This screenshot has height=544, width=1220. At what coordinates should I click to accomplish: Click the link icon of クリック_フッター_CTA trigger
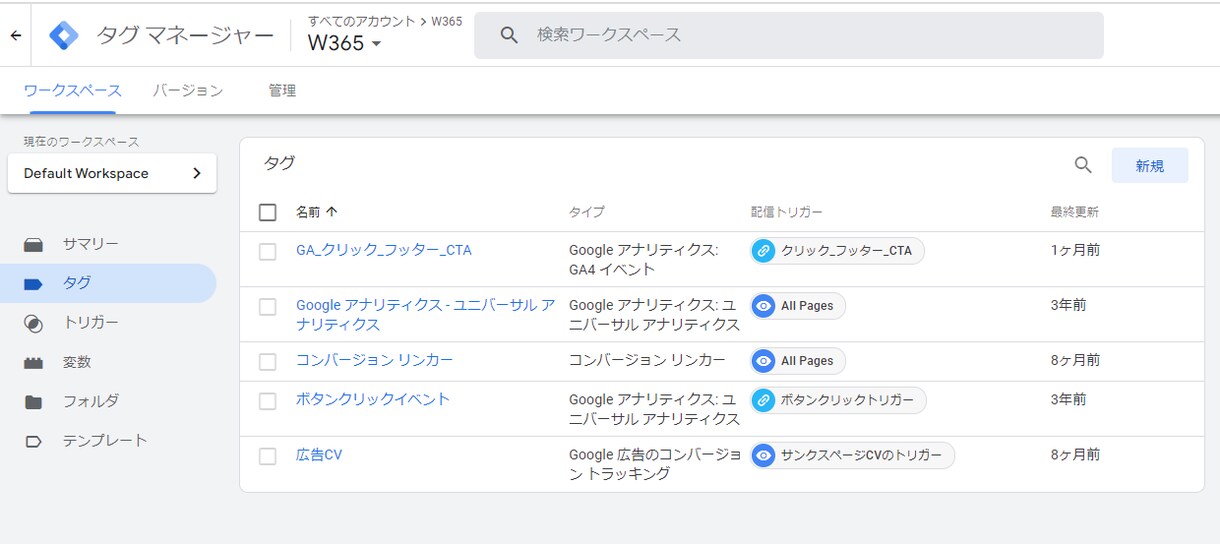[764, 251]
